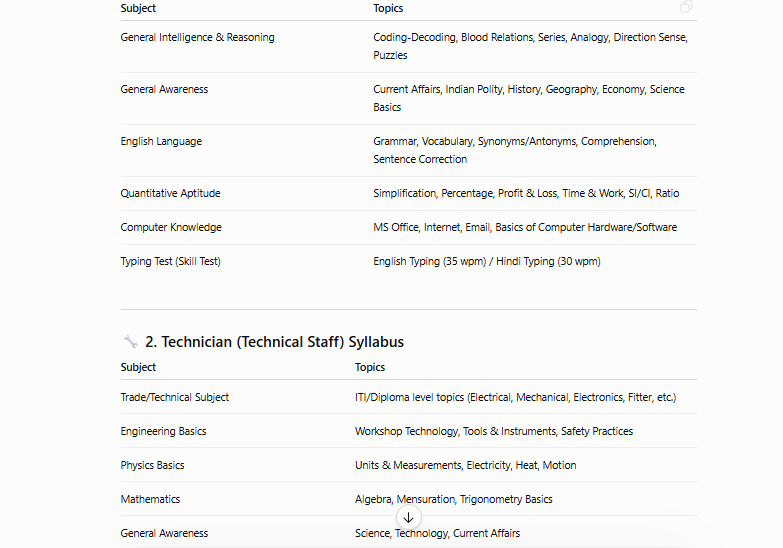The width and height of the screenshot is (783, 548).
Task: Click the Typing Test (Skill Test) row
Action: point(408,261)
